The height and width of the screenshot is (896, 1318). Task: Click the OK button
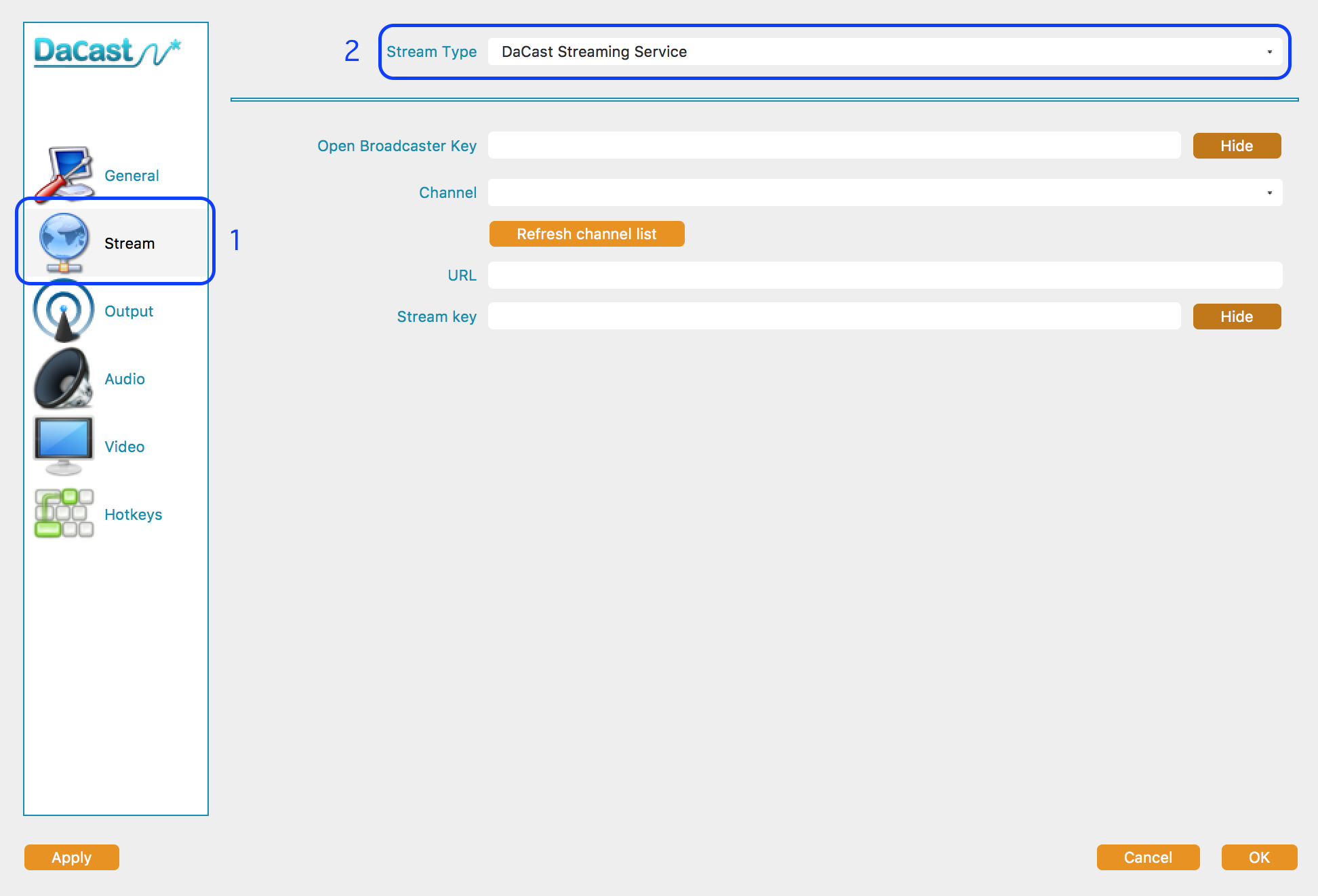pos(1259,856)
